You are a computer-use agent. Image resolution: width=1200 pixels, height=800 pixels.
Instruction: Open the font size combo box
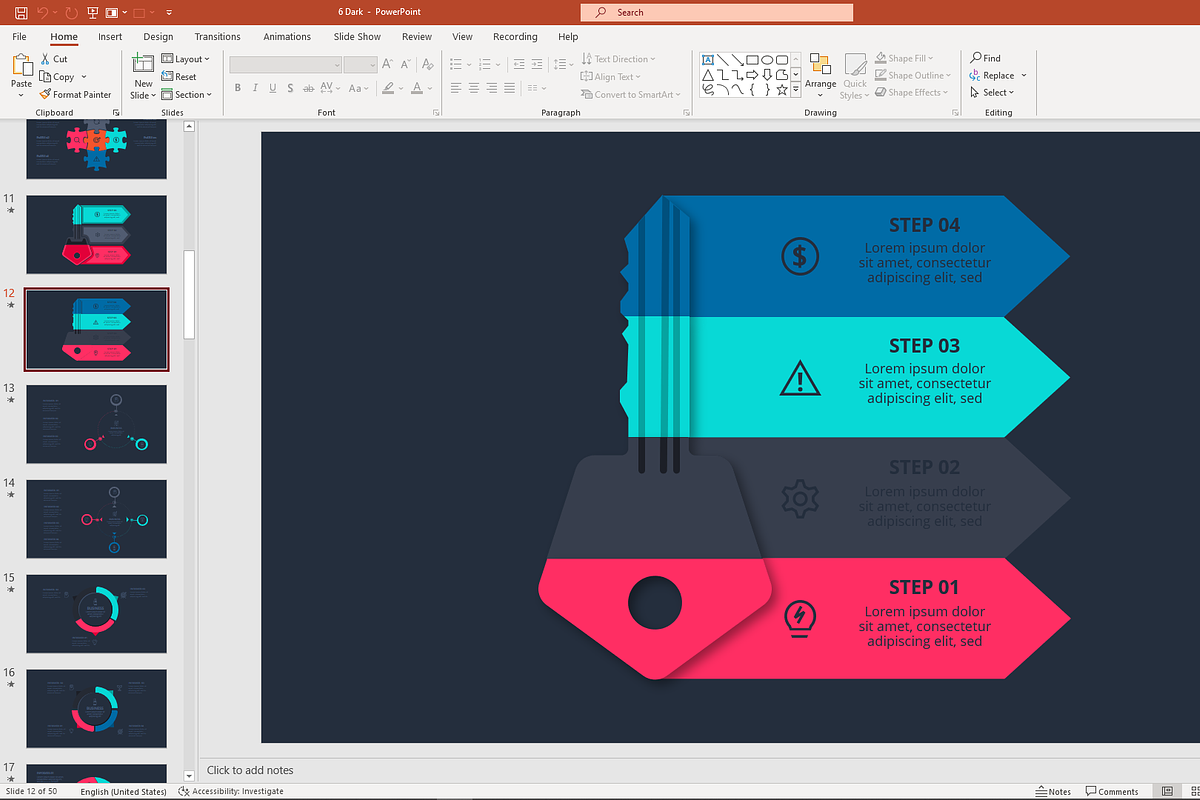[360, 64]
